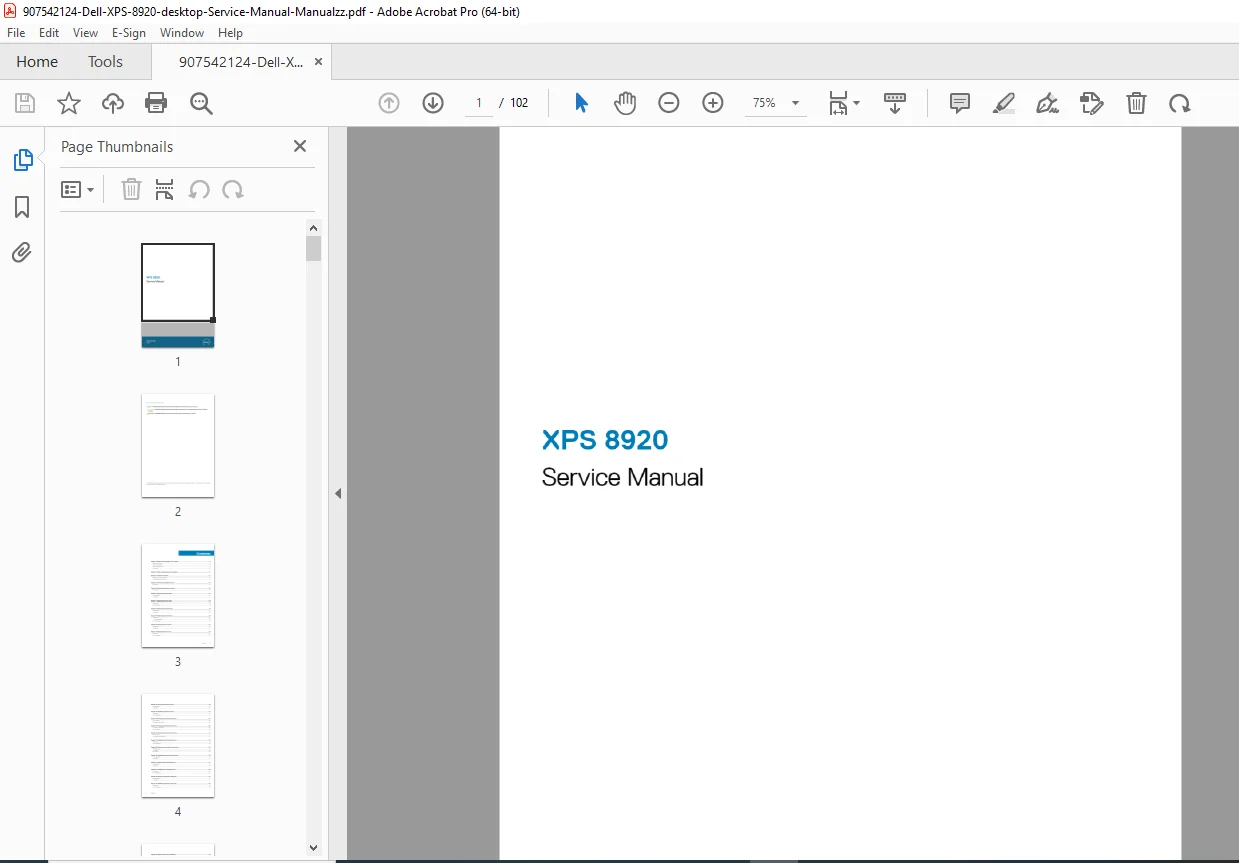Go to next page arrow
This screenshot has width=1239, height=863.
[433, 103]
